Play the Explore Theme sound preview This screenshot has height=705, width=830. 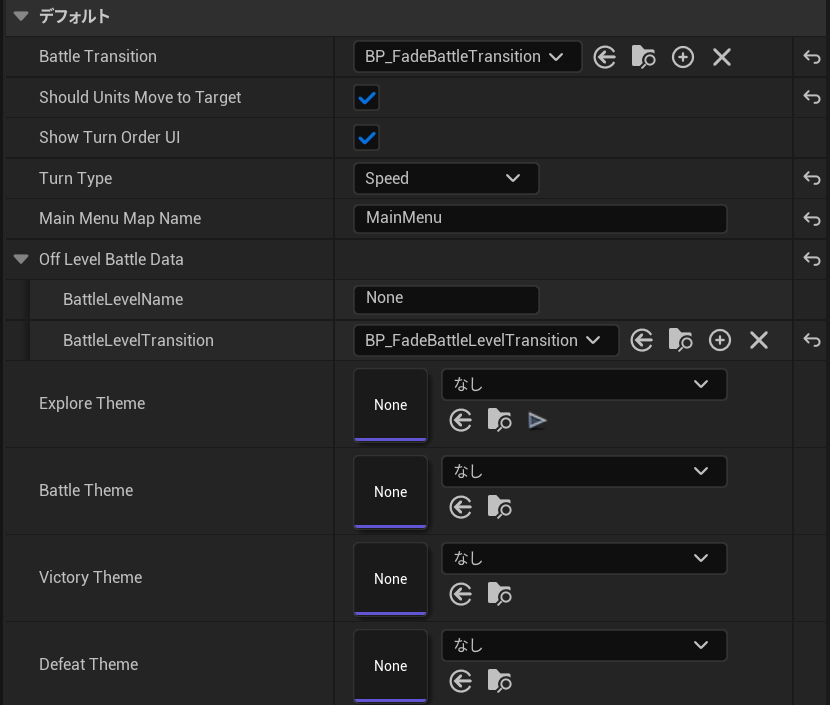538,420
